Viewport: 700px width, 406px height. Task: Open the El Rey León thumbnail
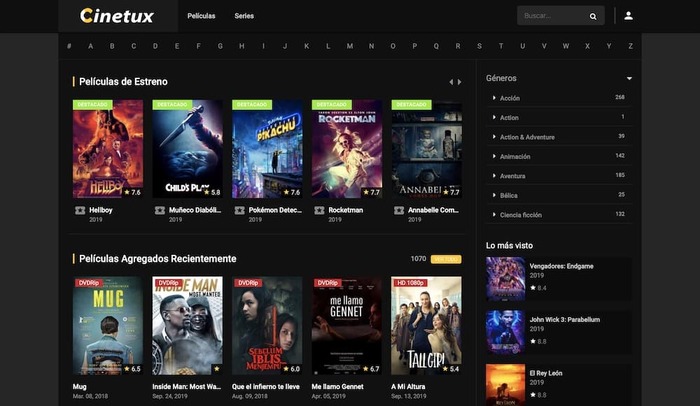click(x=505, y=385)
